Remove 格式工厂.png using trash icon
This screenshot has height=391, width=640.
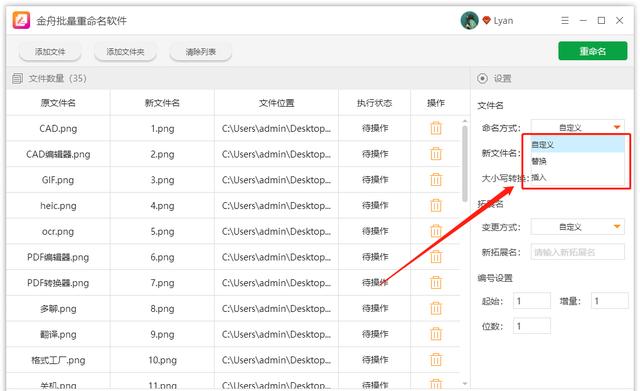436,360
